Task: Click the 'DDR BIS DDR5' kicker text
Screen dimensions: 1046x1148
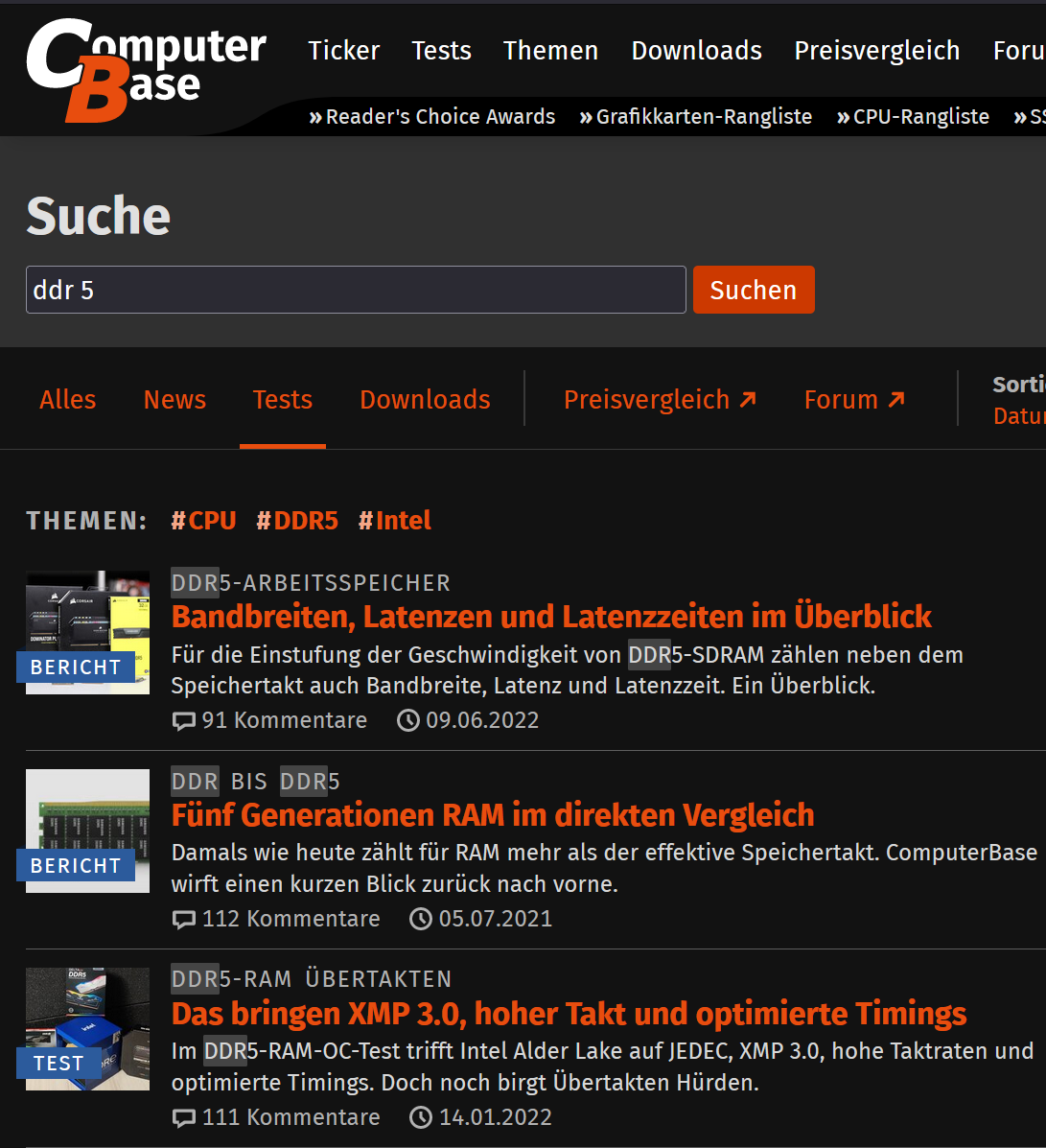Action: (x=255, y=782)
